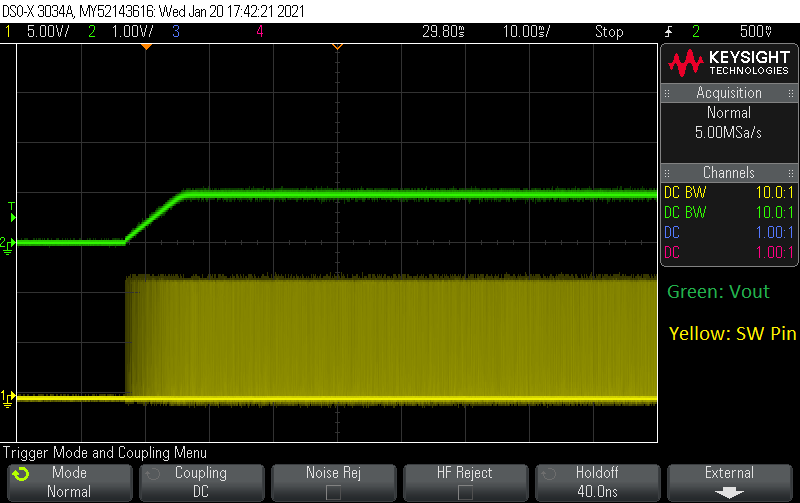Screen dimensions: 800x503
Task: Toggle the HF Reject checkbox
Action: [465, 492]
